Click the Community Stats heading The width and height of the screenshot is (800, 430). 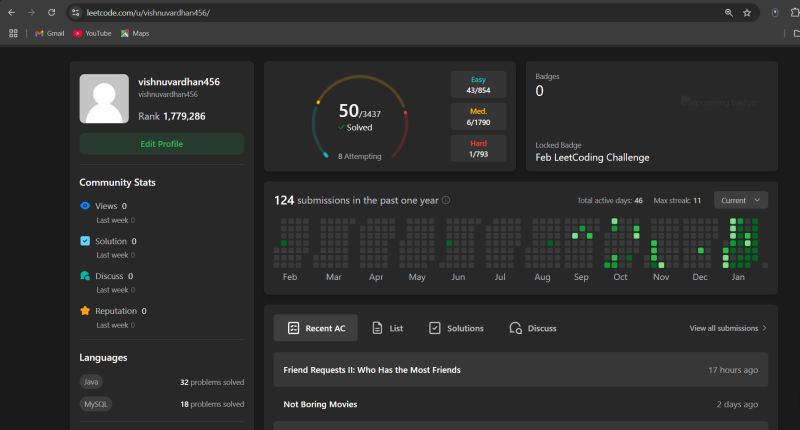(x=117, y=183)
